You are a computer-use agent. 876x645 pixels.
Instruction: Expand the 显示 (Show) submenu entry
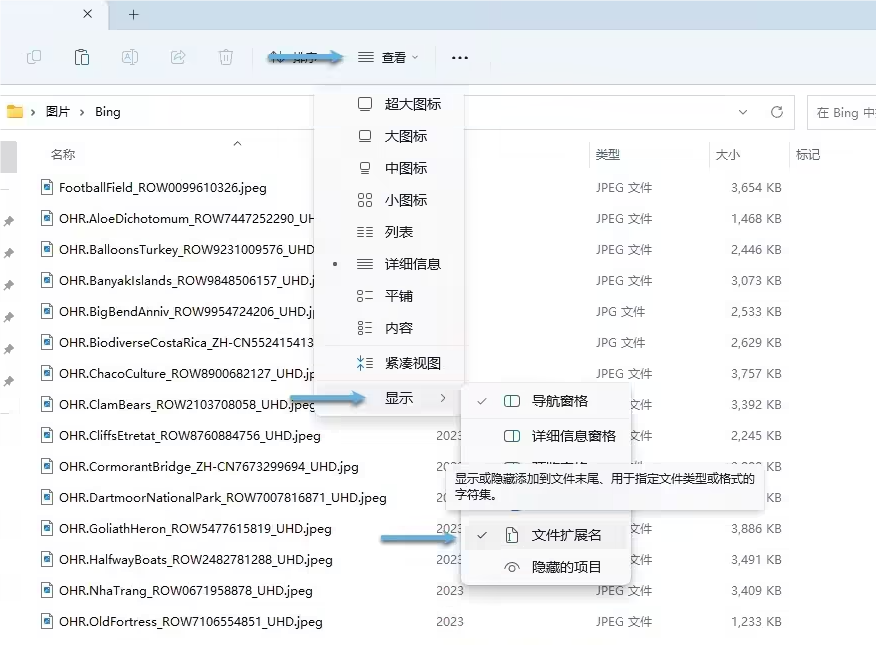point(399,398)
